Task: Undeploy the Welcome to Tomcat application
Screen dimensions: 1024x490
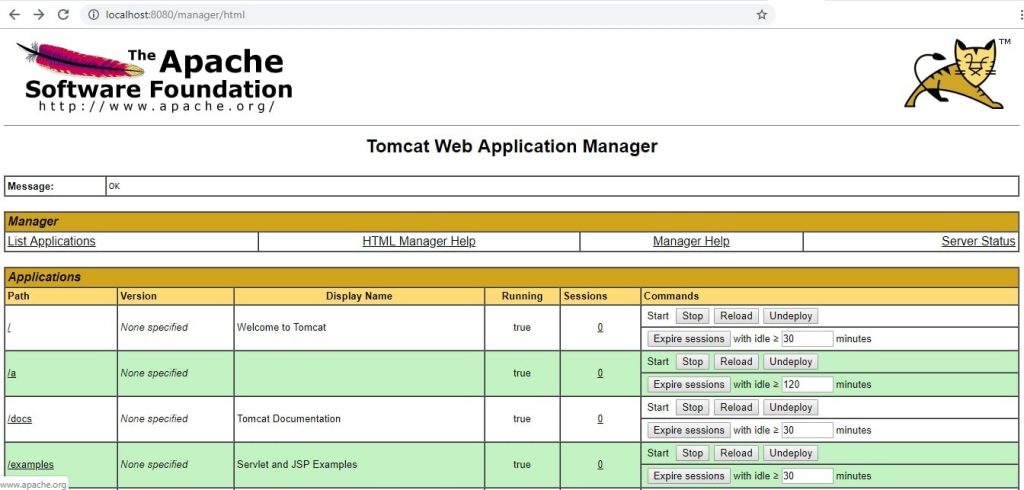Action: click(x=790, y=316)
